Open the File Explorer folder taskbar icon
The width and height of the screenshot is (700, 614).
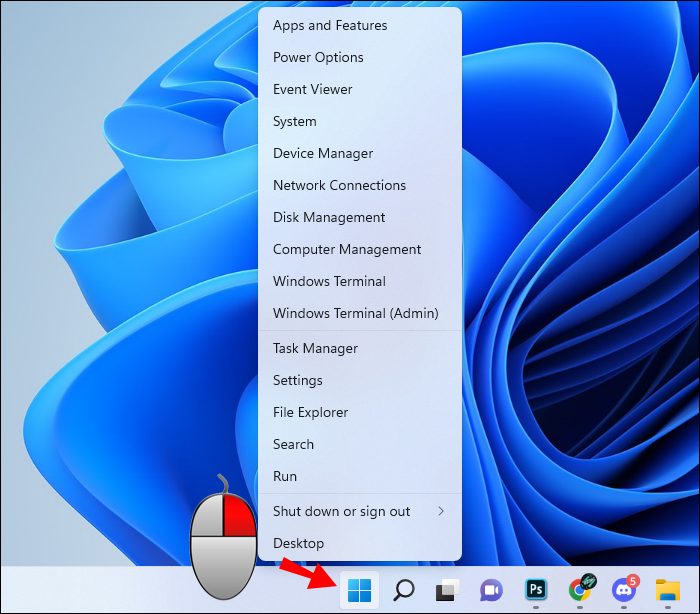point(667,591)
